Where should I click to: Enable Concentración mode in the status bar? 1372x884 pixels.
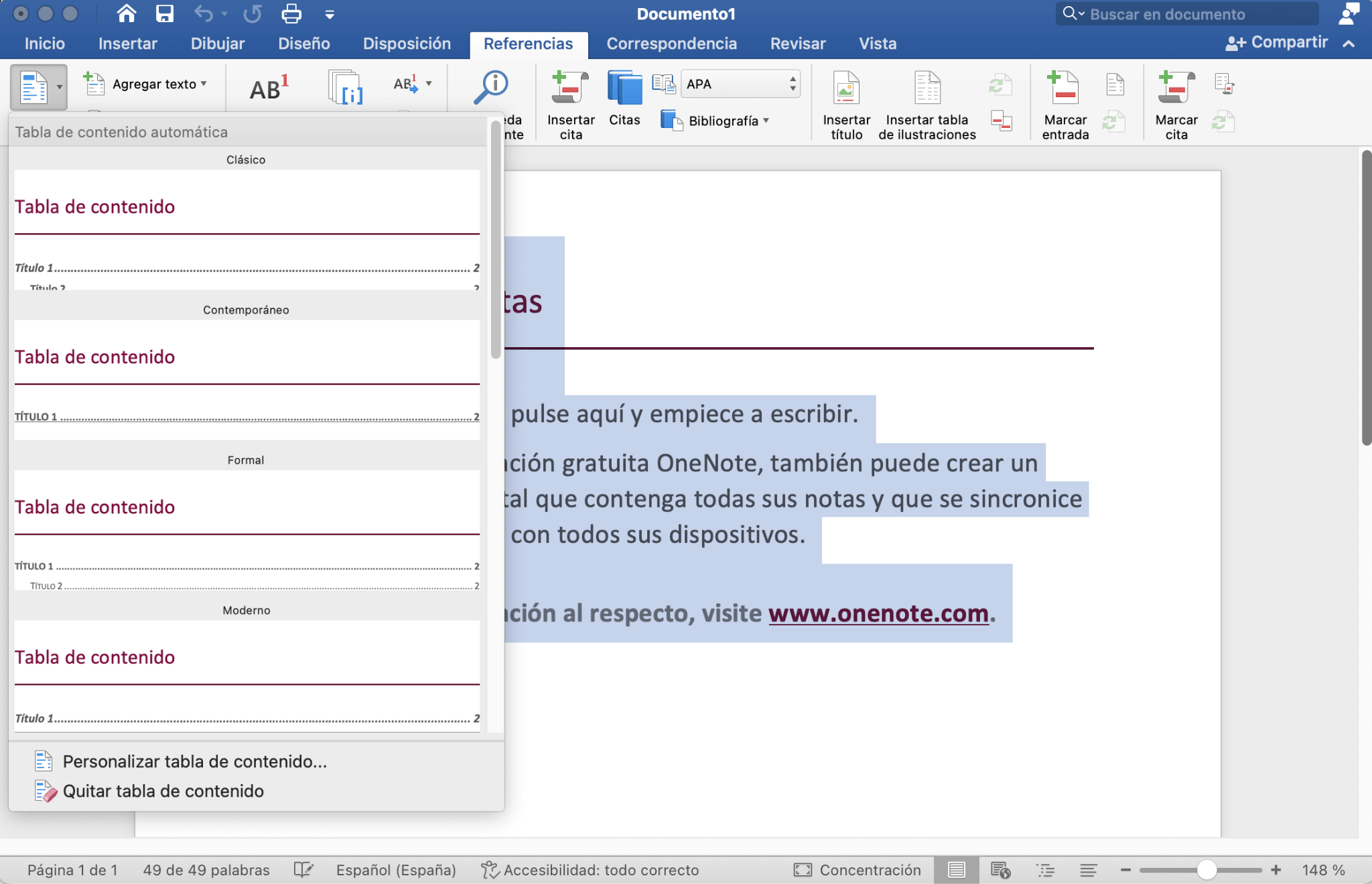[857, 869]
